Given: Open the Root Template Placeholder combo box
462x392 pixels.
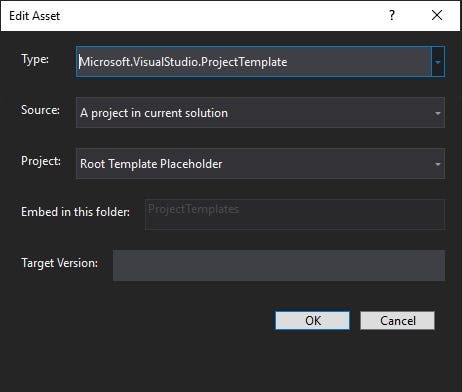Looking at the screenshot, I should pos(260,164).
